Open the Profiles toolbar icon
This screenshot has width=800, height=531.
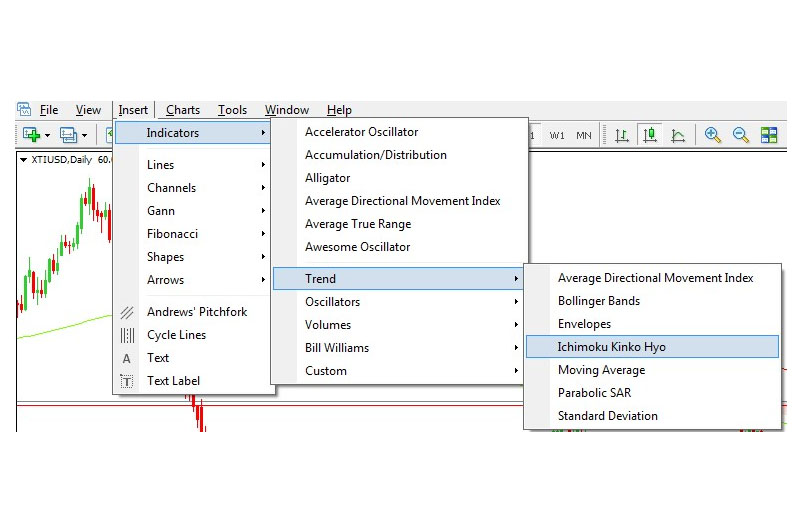(68, 135)
